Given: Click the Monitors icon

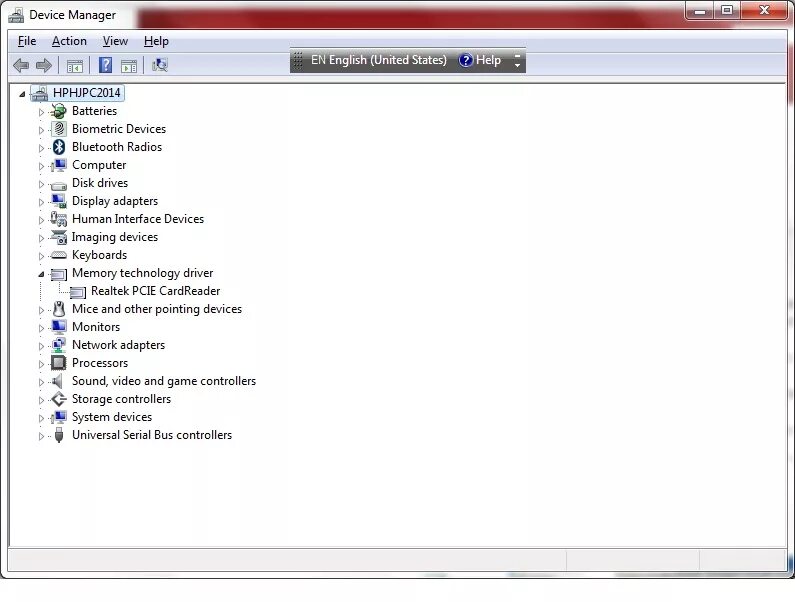Looking at the screenshot, I should (x=59, y=327).
